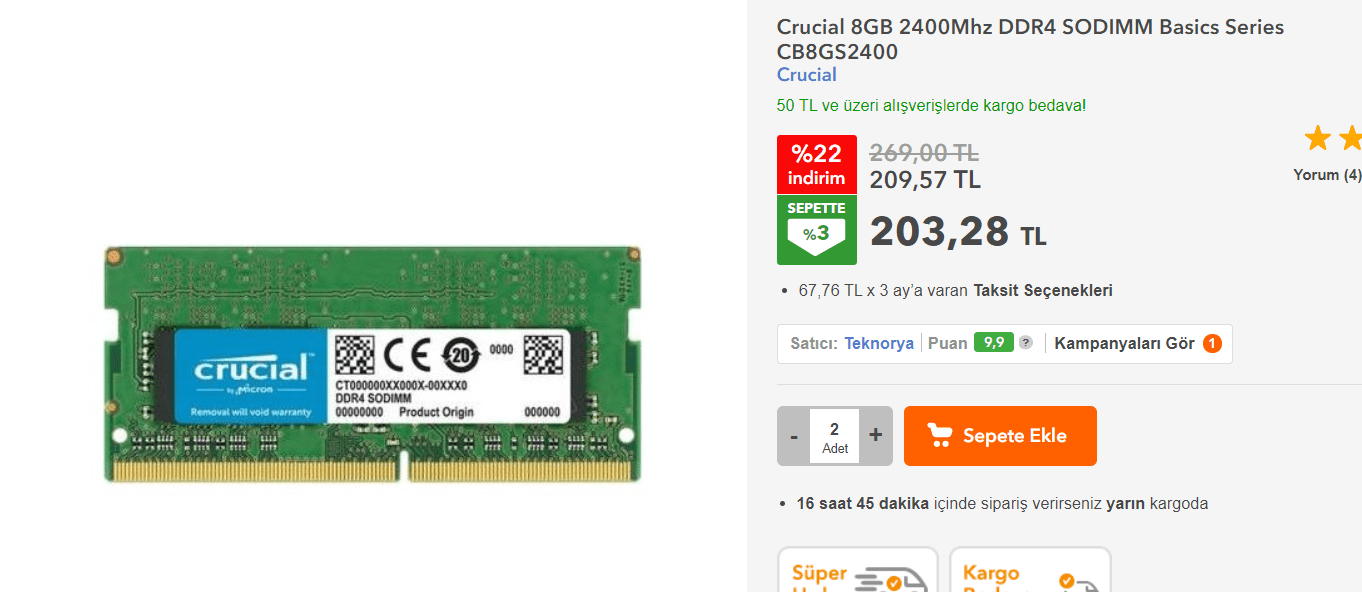Click the first yellow rating star
1362x592 pixels.
point(1317,138)
